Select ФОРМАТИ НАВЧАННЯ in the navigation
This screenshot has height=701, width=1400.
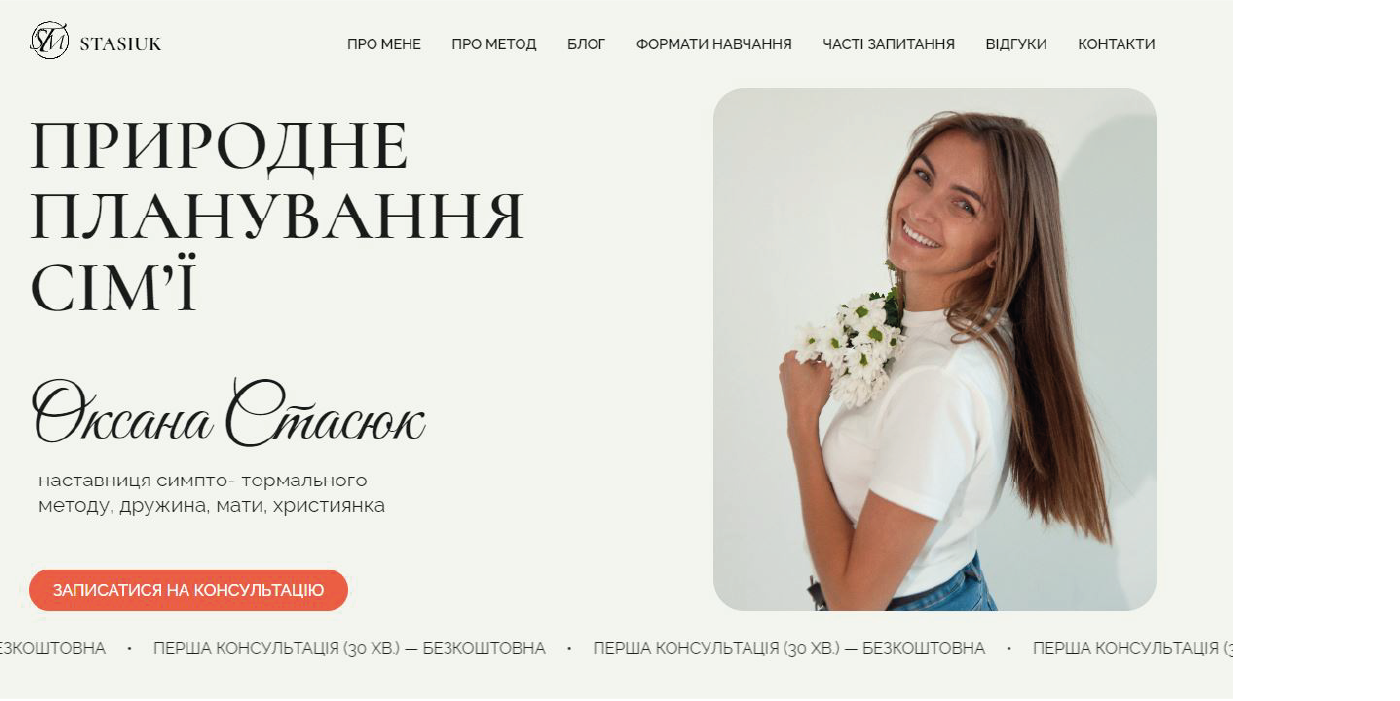(x=714, y=44)
